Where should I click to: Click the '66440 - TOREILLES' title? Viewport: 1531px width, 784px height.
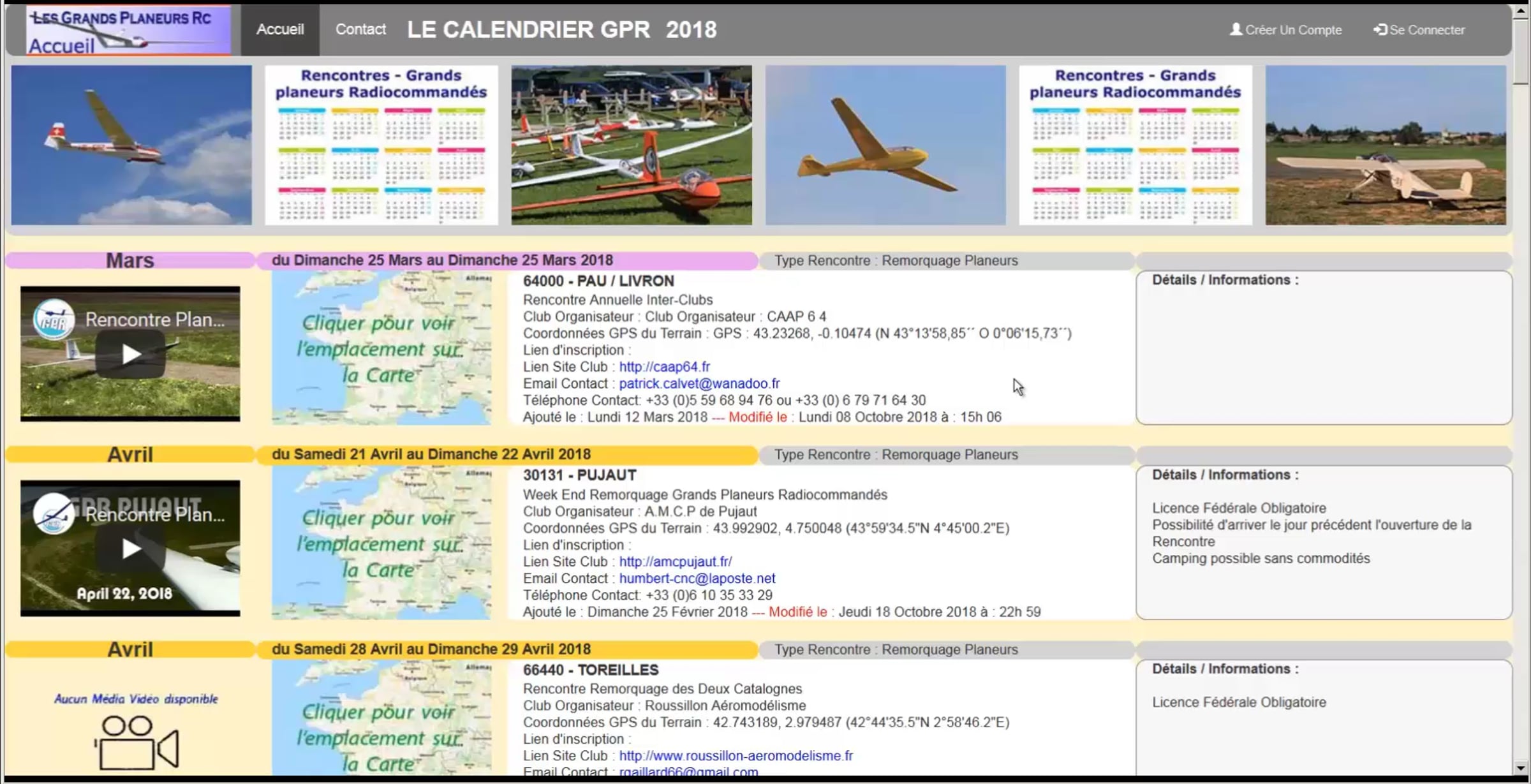[x=591, y=670]
